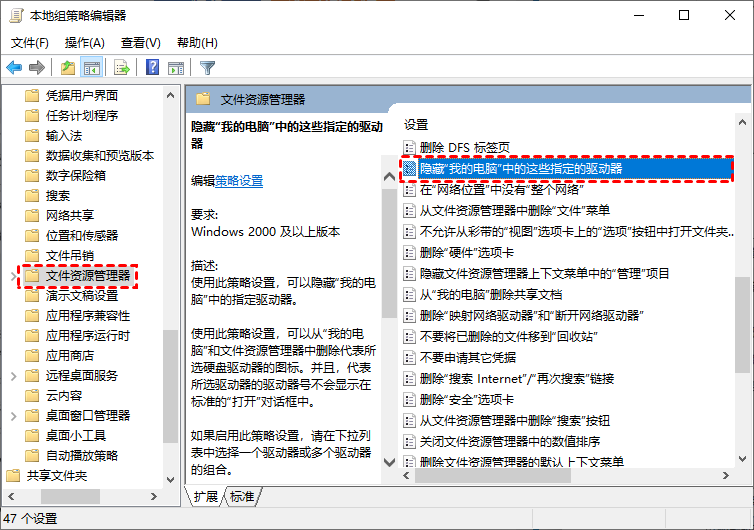754x530 pixels.
Task: Click the settings list horizontal scroll left arrow
Action: pos(407,476)
